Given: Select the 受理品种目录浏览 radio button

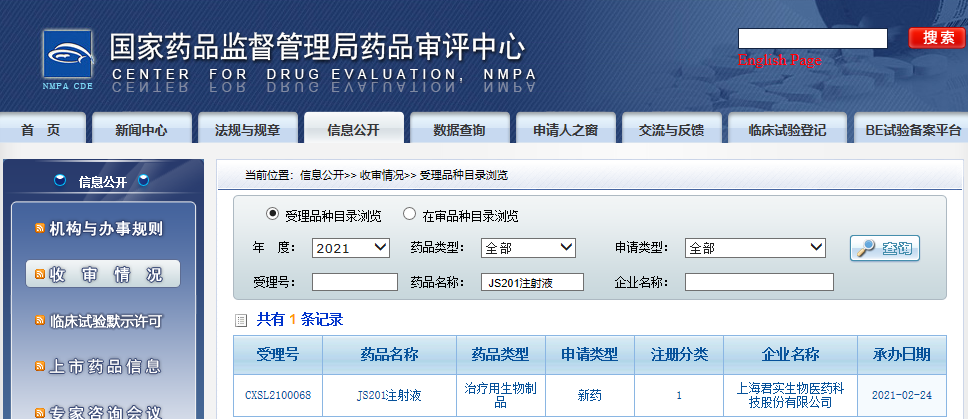Looking at the screenshot, I should 272,214.
